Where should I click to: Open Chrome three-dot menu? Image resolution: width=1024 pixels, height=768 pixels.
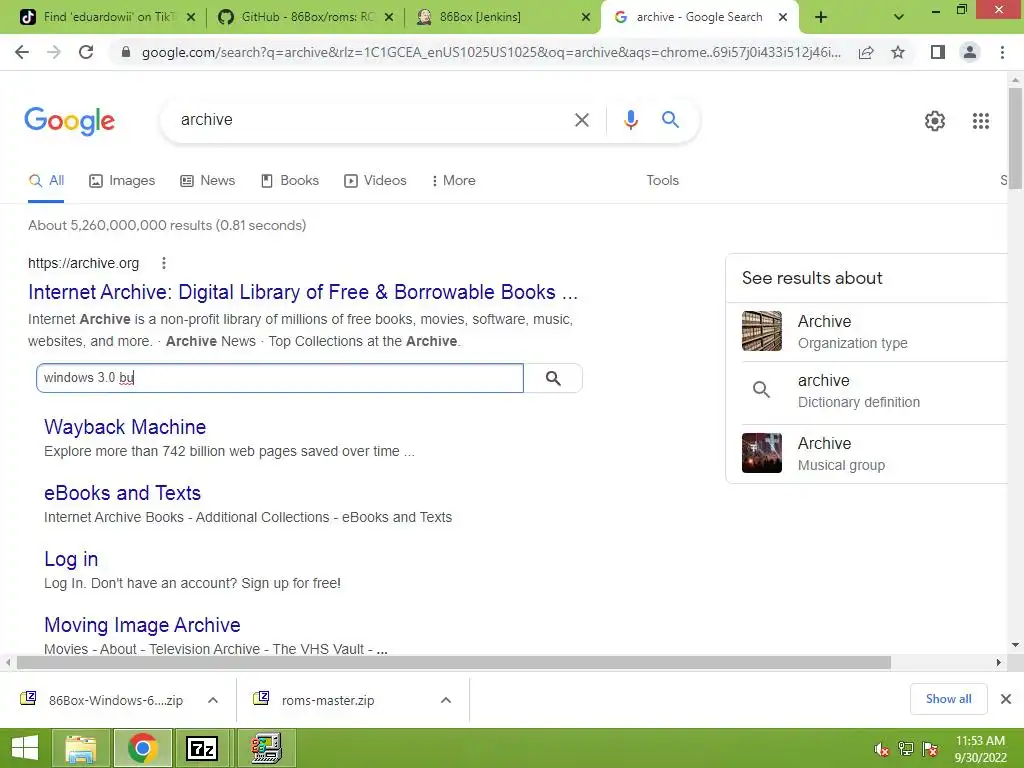1002,52
